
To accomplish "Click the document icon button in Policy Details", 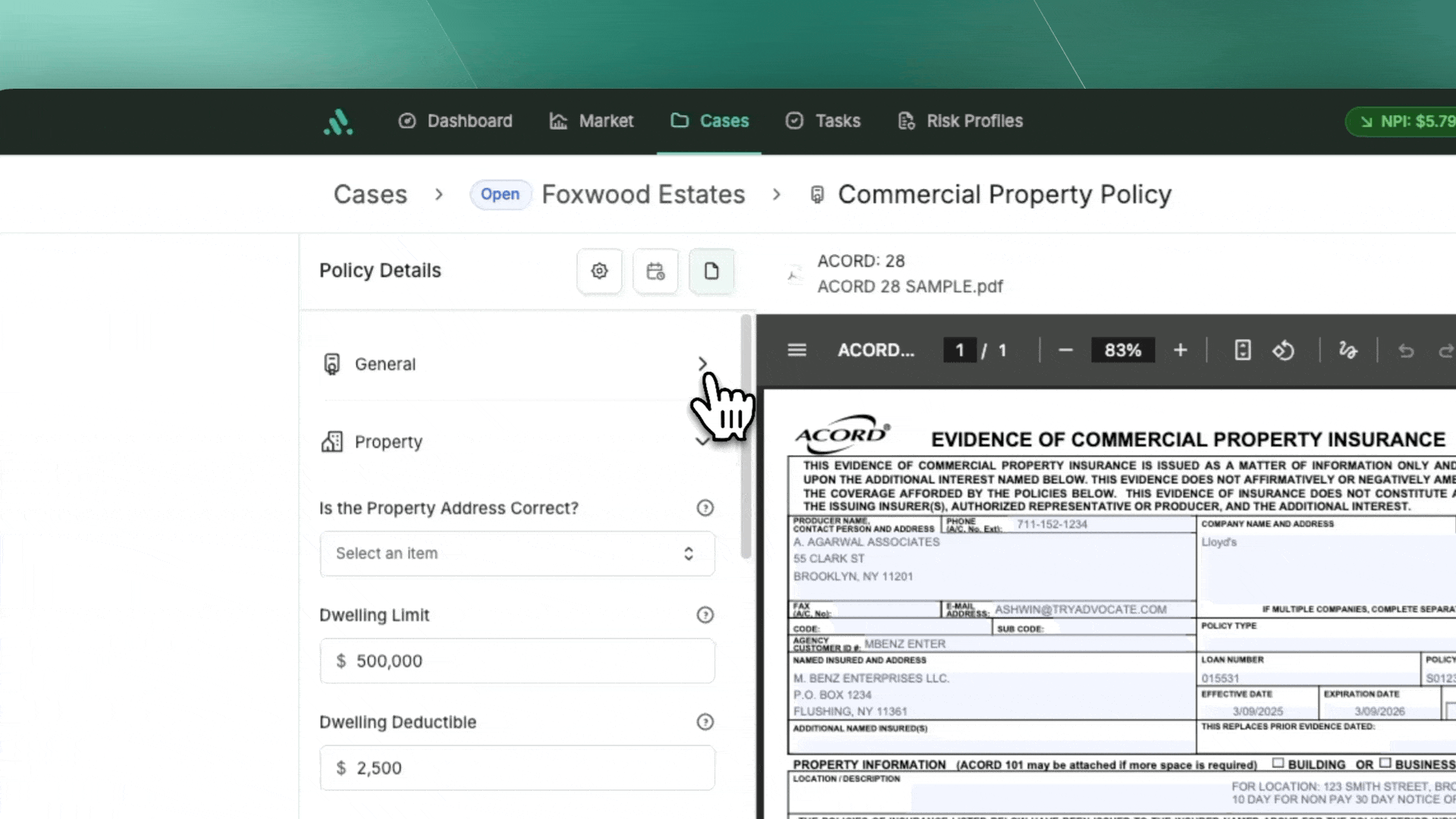I will 711,271.
